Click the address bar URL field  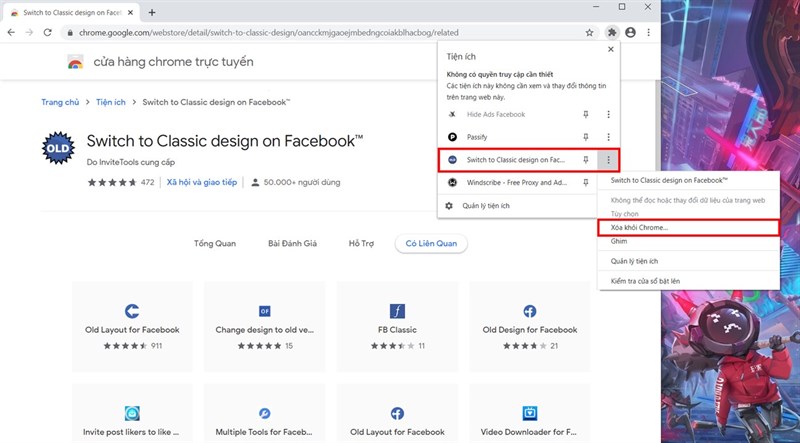tap(327, 33)
